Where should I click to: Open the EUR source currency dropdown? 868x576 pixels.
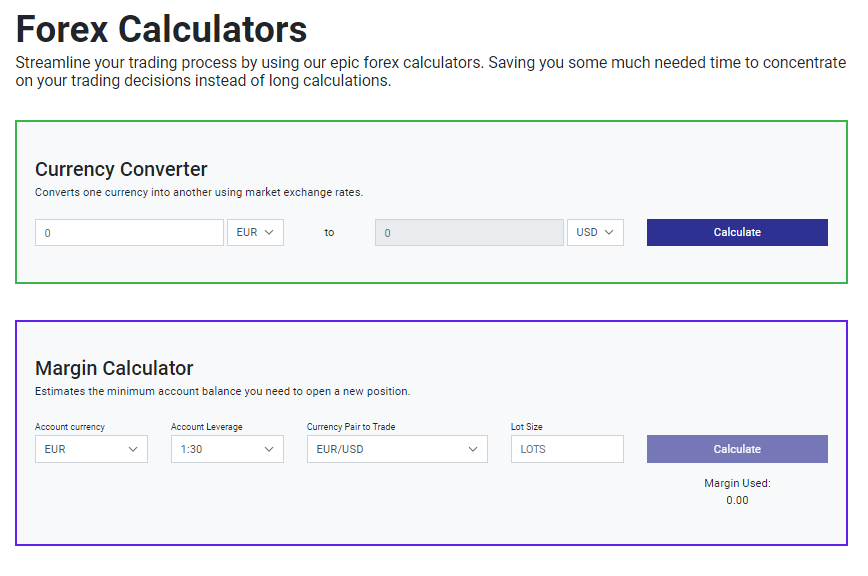[255, 232]
